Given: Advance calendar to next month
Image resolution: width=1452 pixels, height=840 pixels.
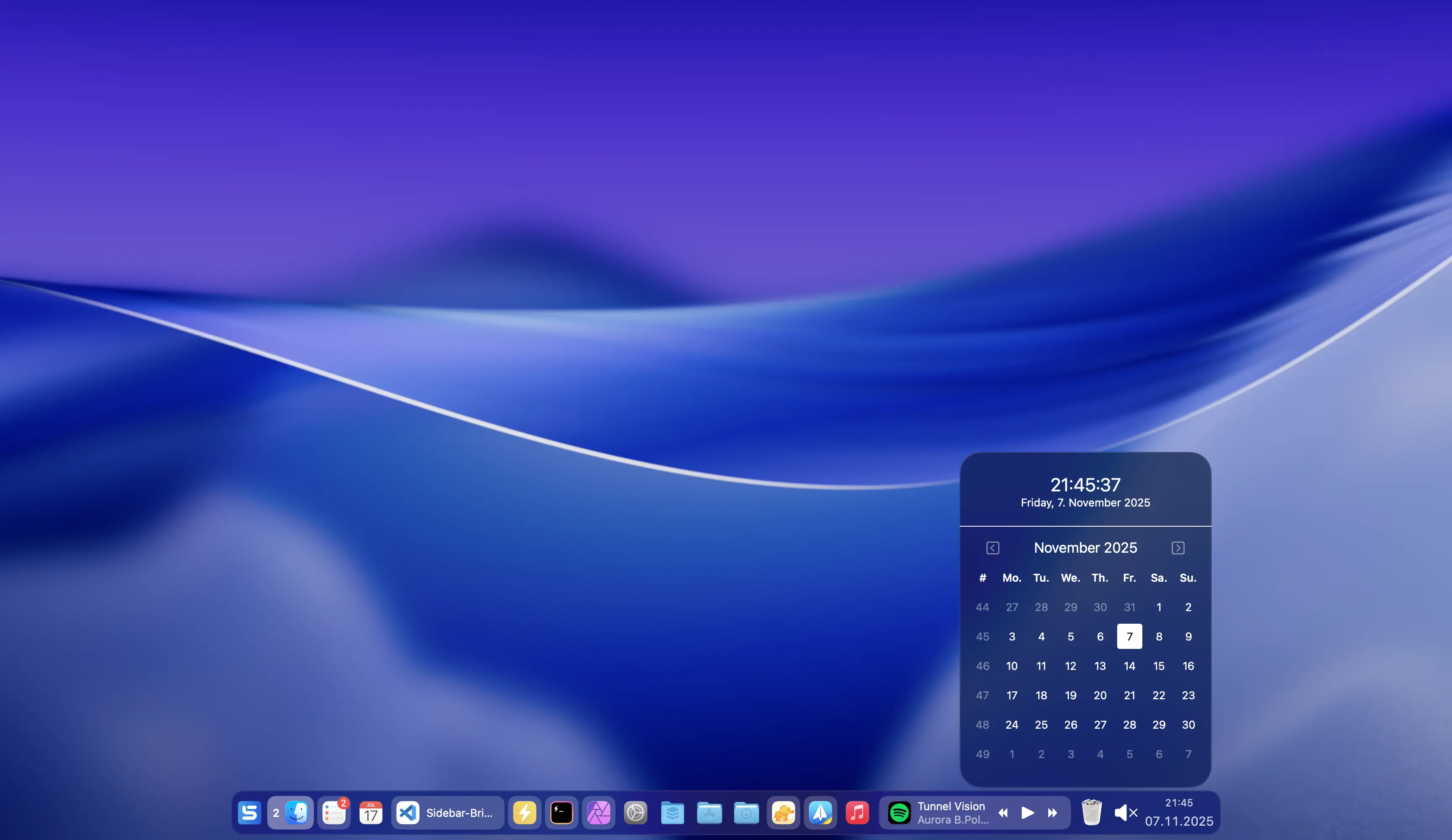Looking at the screenshot, I should (x=1178, y=548).
